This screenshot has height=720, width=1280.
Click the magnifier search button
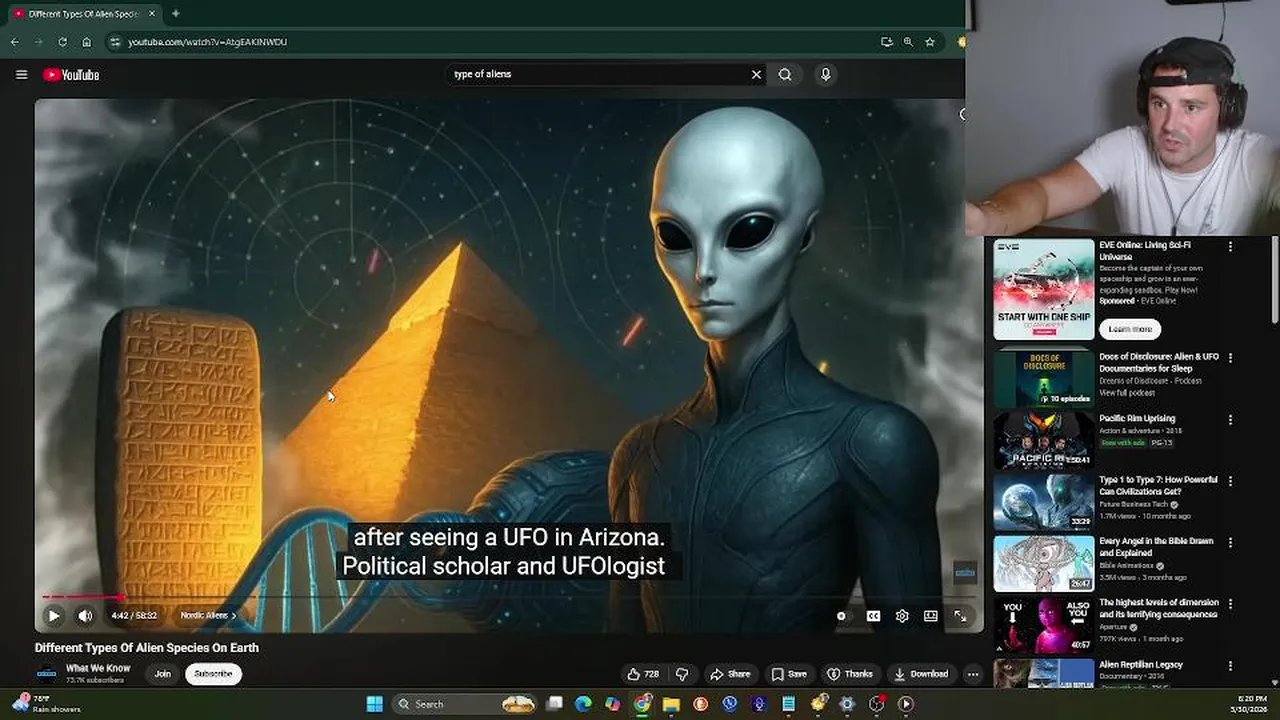coord(785,74)
